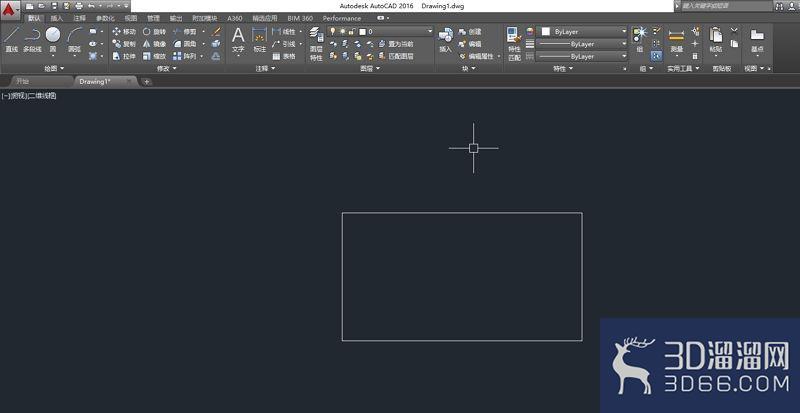Switch to the Insert (插入) ribbon tab
Viewport: 800px width, 413px height.
click(x=57, y=18)
